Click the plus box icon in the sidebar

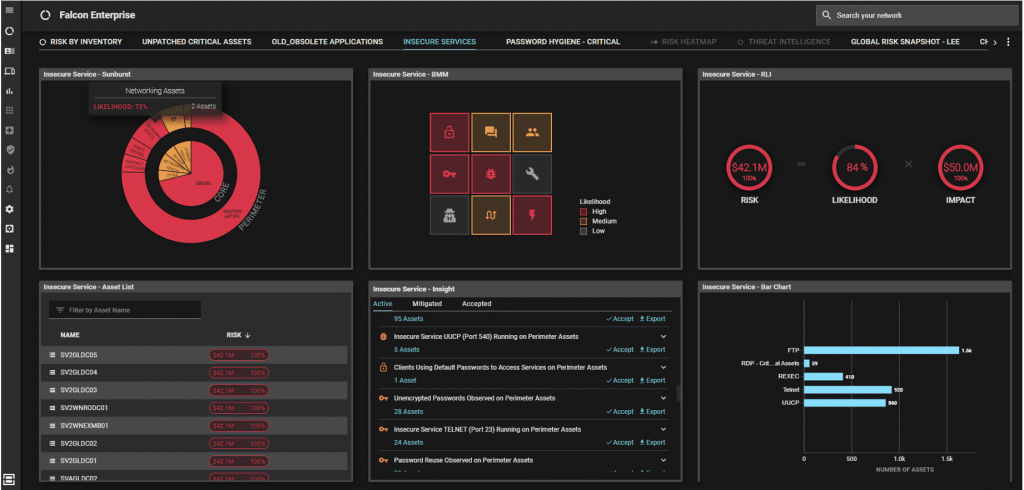[9, 130]
